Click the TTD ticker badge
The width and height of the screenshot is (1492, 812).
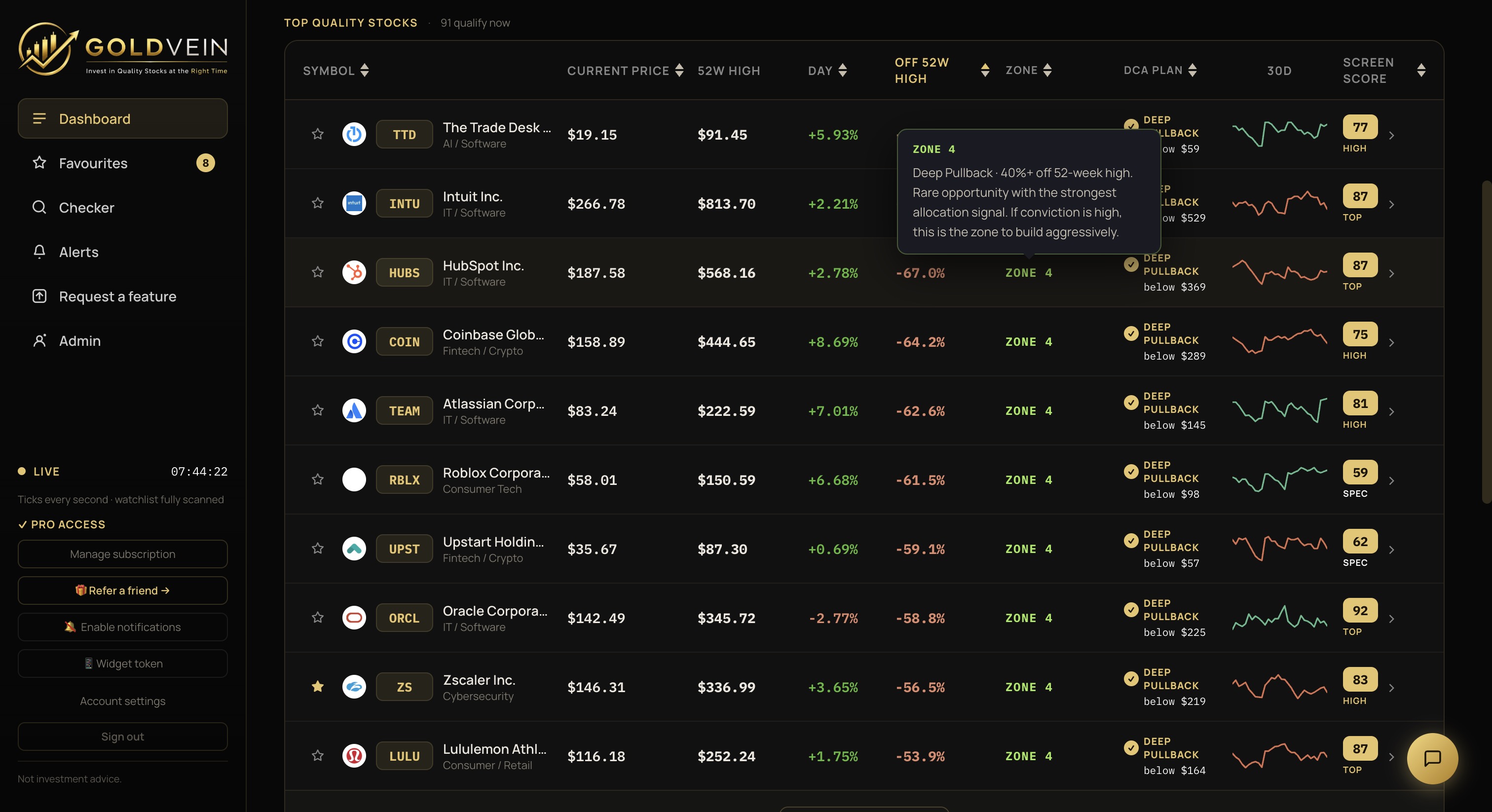click(404, 134)
